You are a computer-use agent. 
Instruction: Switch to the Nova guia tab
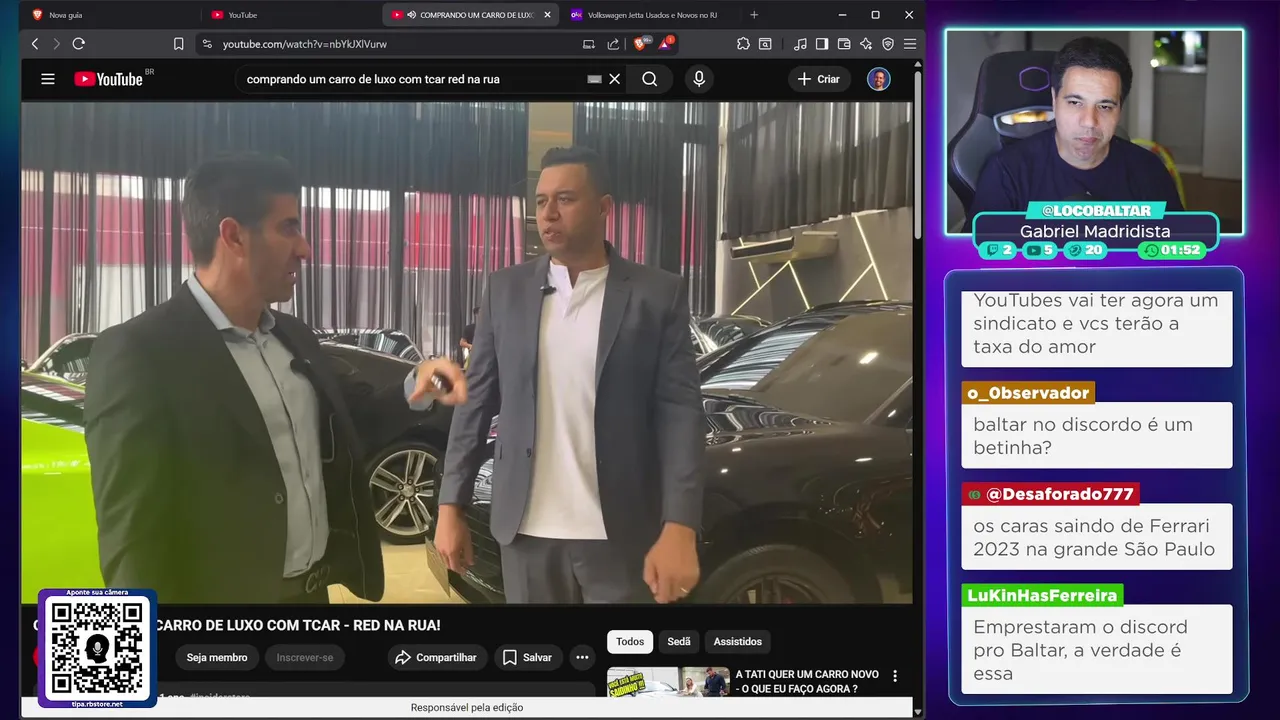click(x=110, y=15)
